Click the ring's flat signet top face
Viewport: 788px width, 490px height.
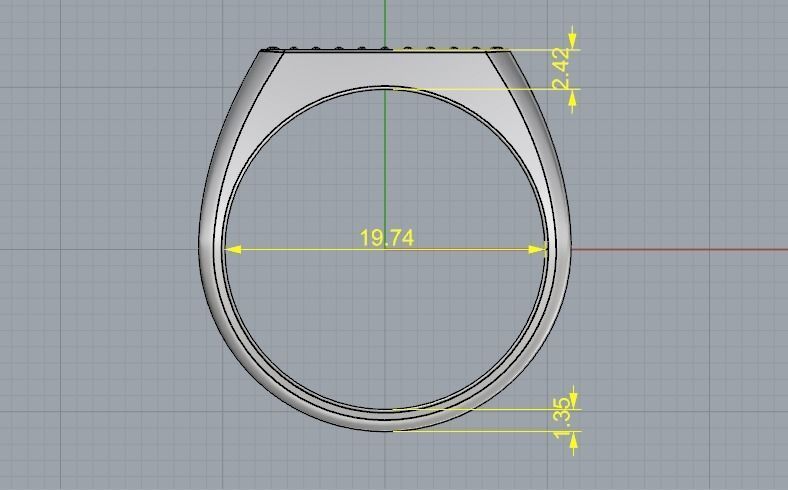(385, 49)
